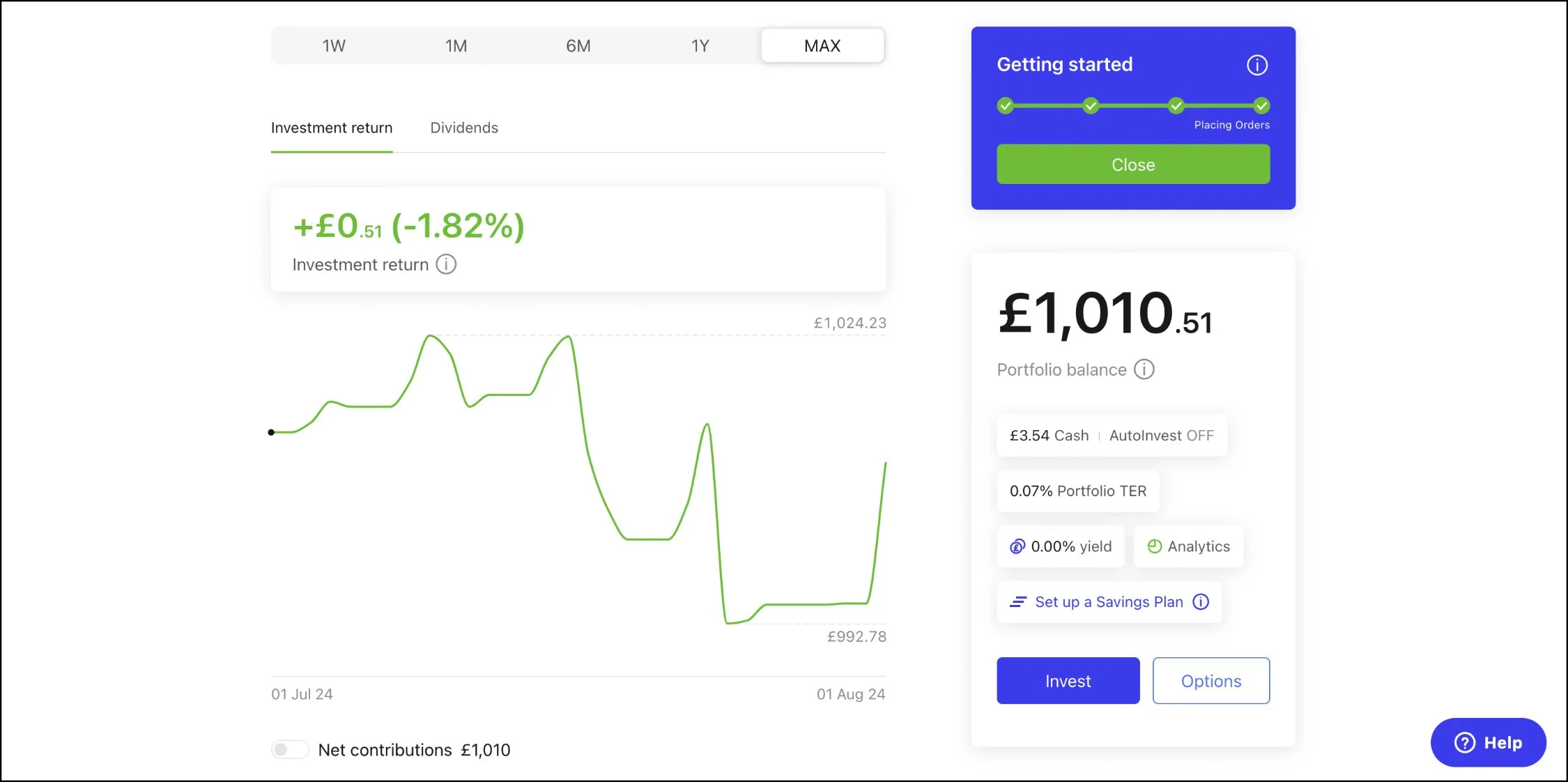Switch to the 6M time range

pos(578,46)
